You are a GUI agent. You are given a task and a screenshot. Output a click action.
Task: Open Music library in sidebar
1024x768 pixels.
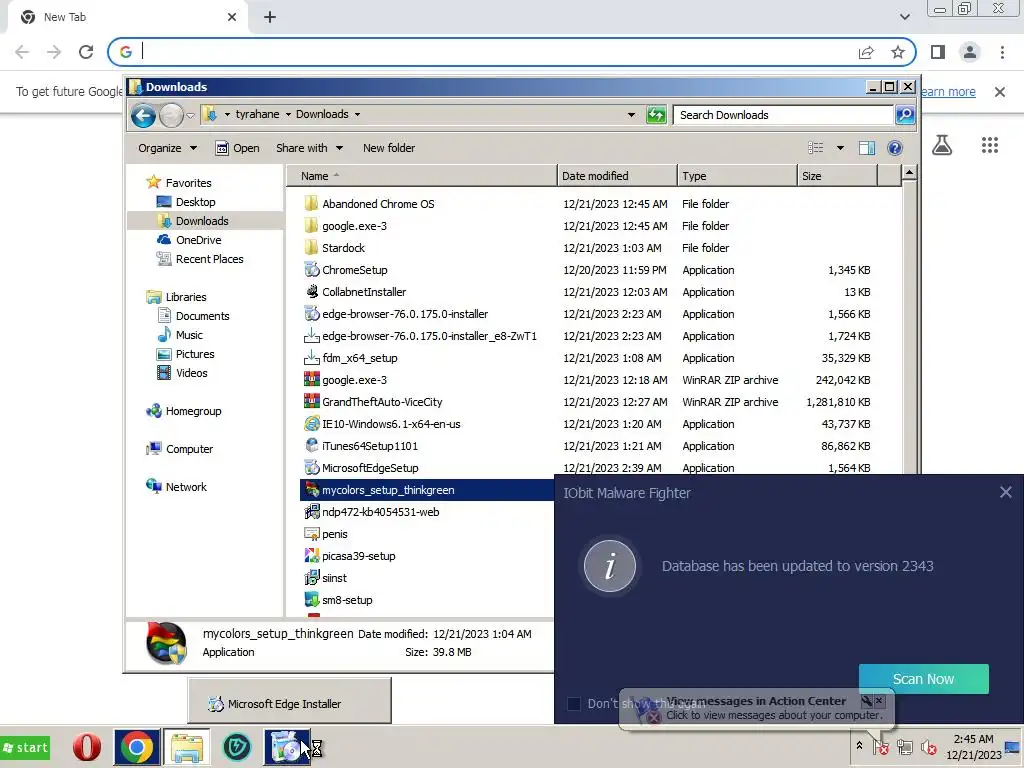pyautogui.click(x=180, y=335)
